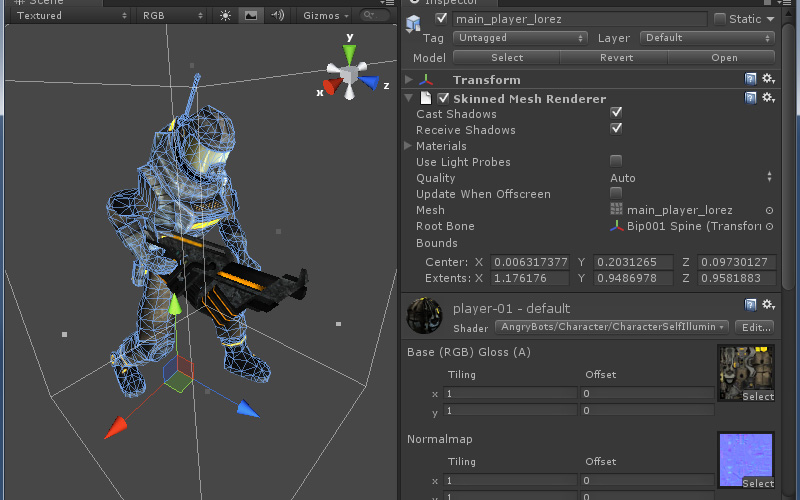Screen dimensions: 800x500
Task: Open the Tag dropdown showing Untagged
Action: pos(520,38)
